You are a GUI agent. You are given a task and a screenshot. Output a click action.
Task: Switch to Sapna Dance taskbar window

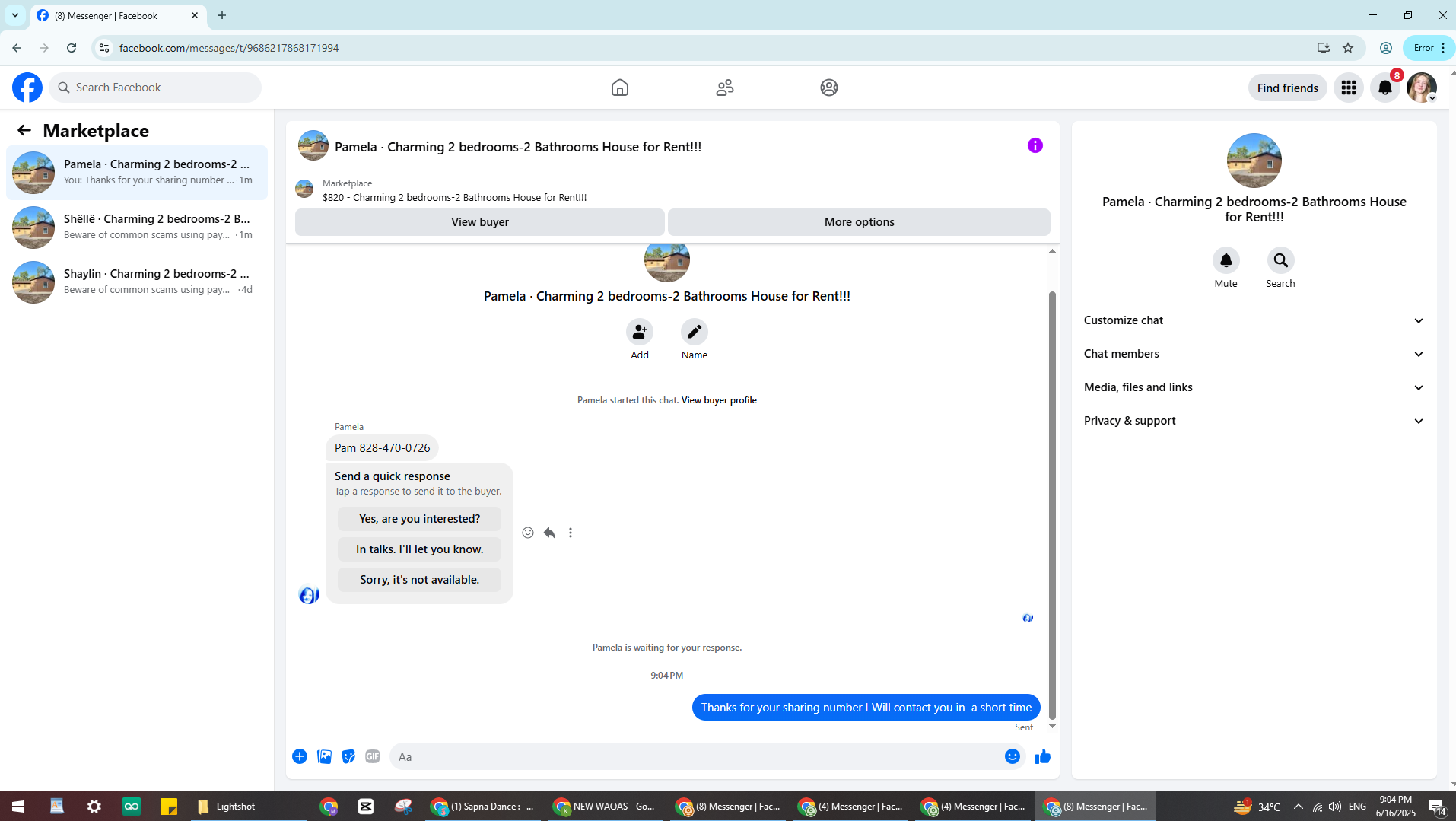tap(483, 807)
